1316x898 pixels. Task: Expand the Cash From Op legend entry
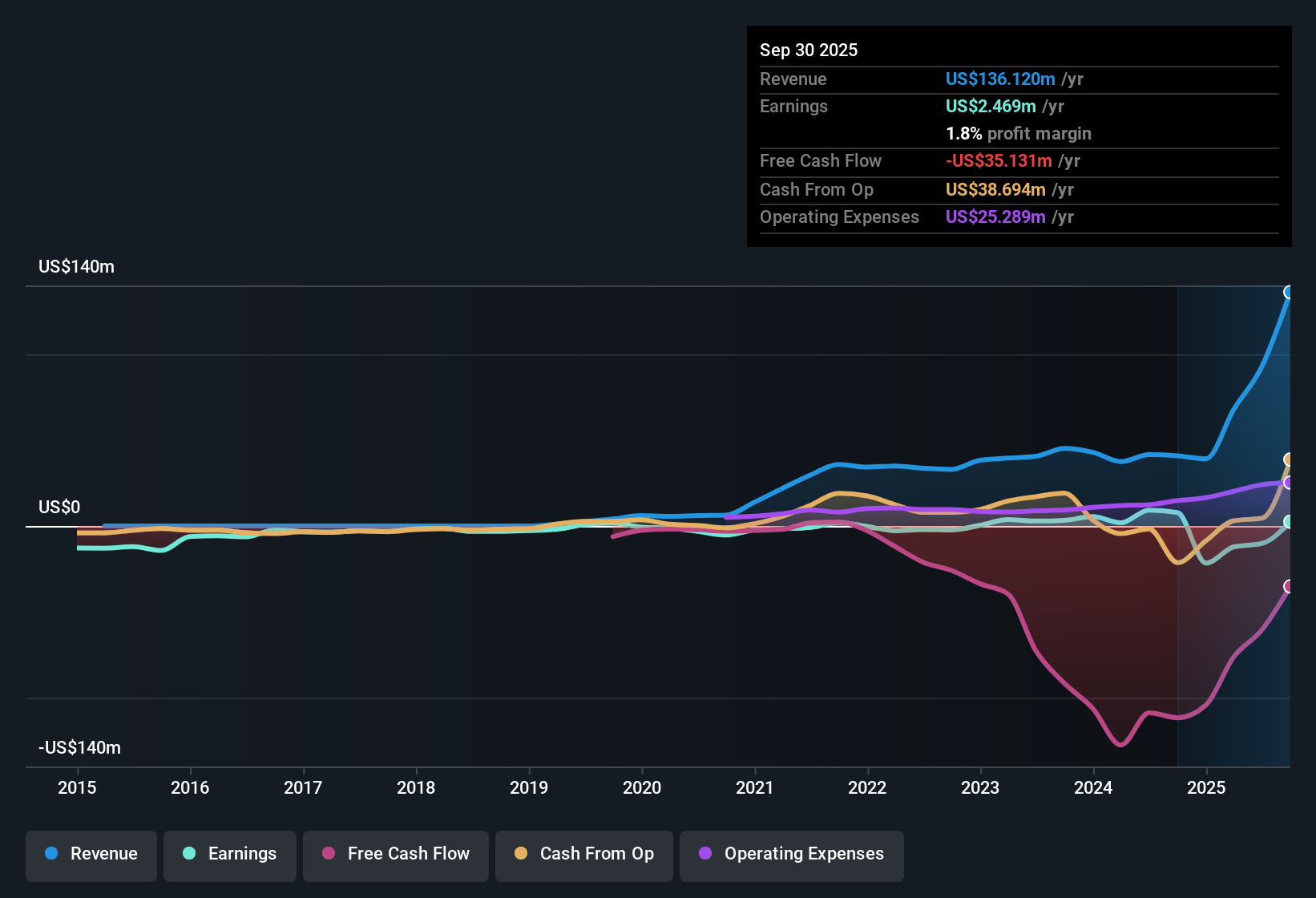[583, 854]
